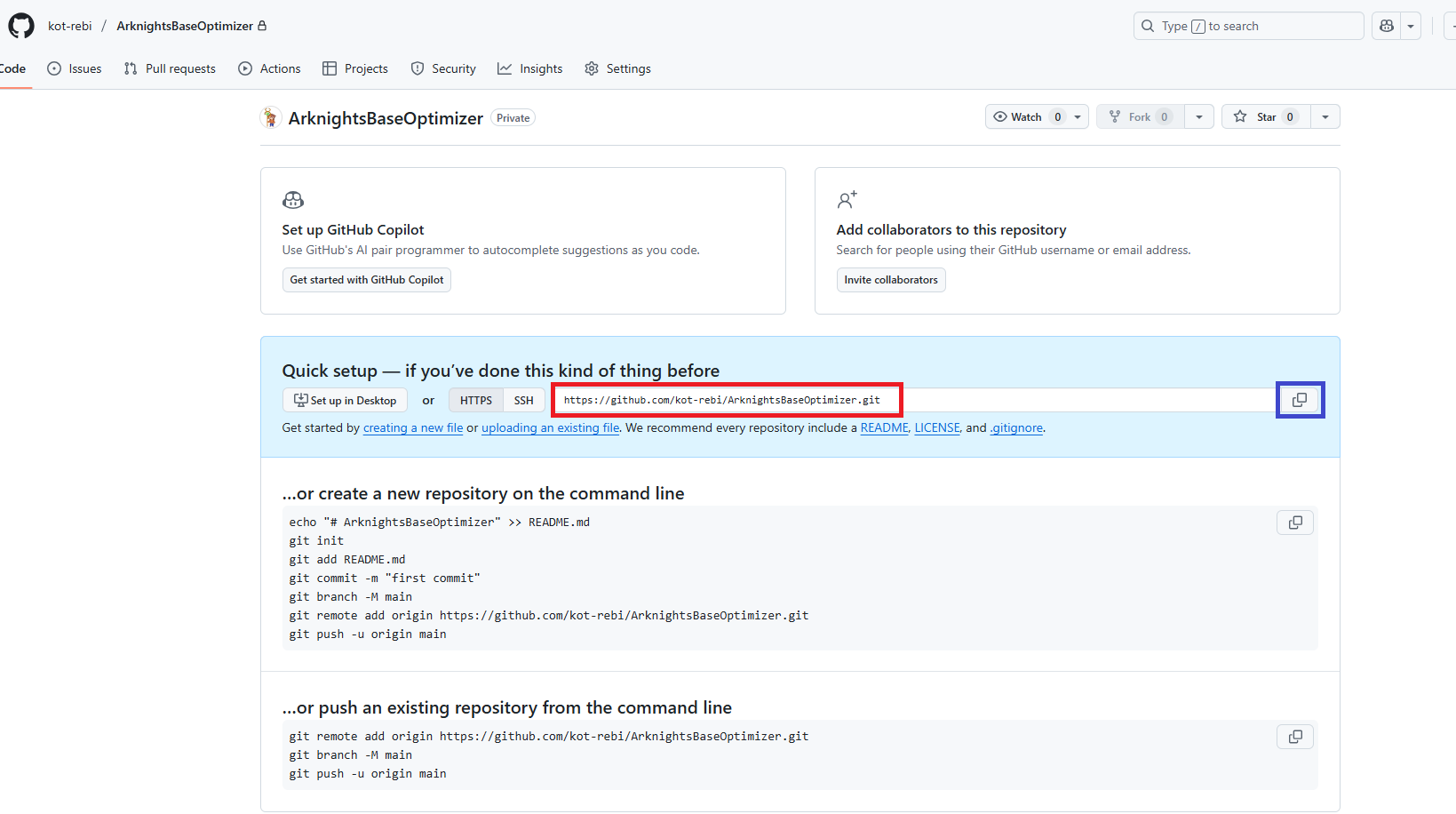
Task: Open the Insights tab
Action: click(530, 68)
